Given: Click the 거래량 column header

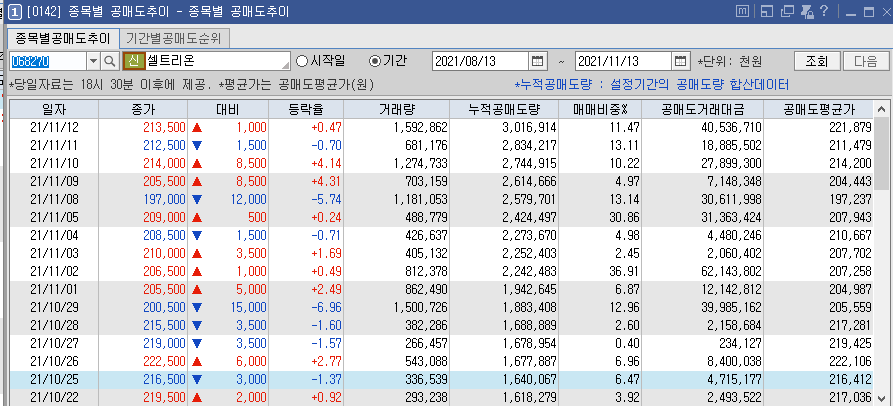Looking at the screenshot, I should 396,109.
